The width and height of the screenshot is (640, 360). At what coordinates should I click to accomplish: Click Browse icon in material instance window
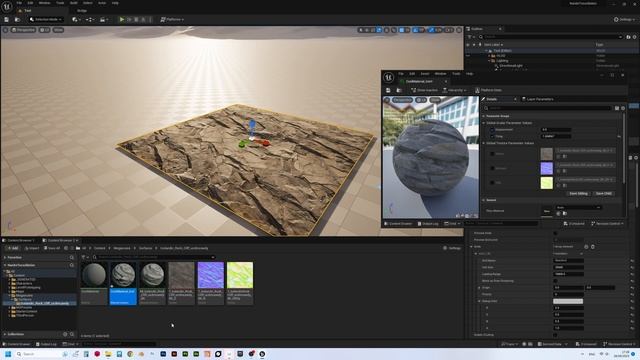[399, 90]
